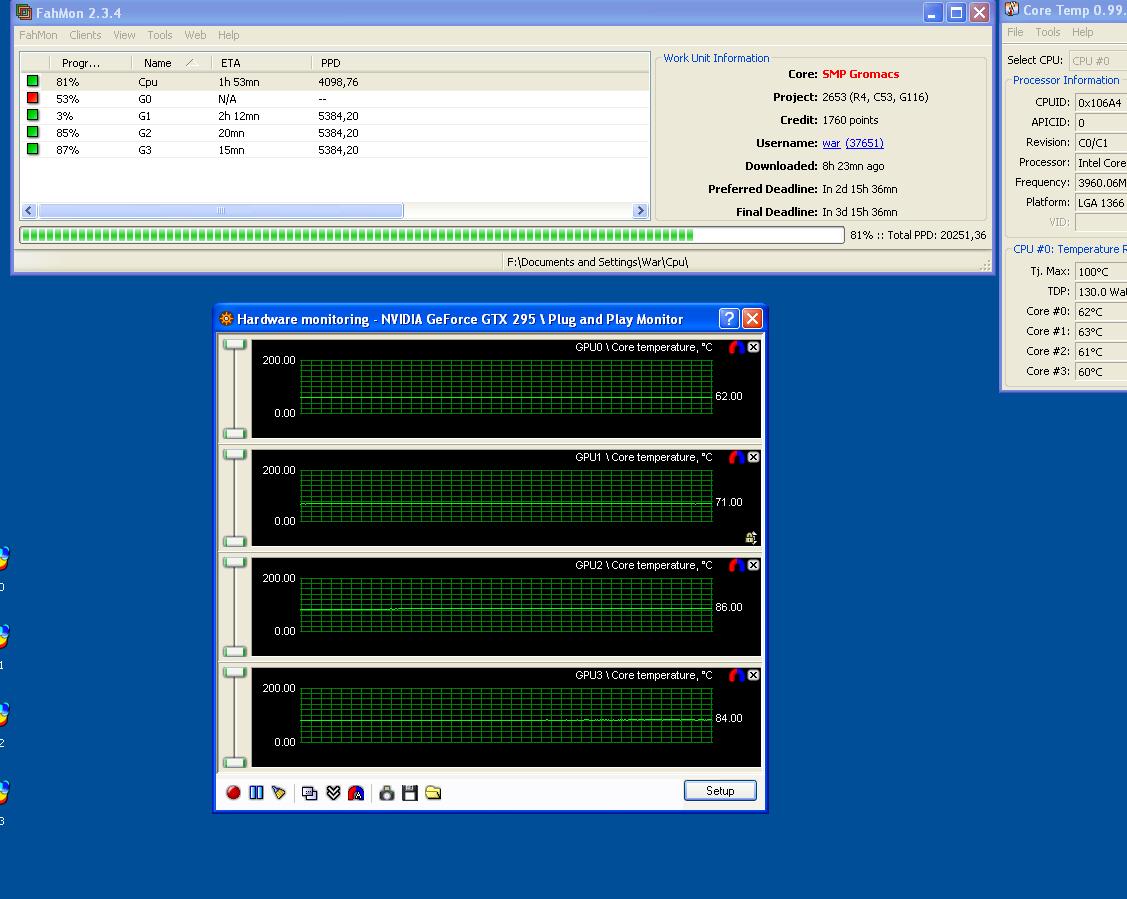Screen dimensions: 1127x899
Task: Click red status square for G0 client
Action: [x=32, y=98]
